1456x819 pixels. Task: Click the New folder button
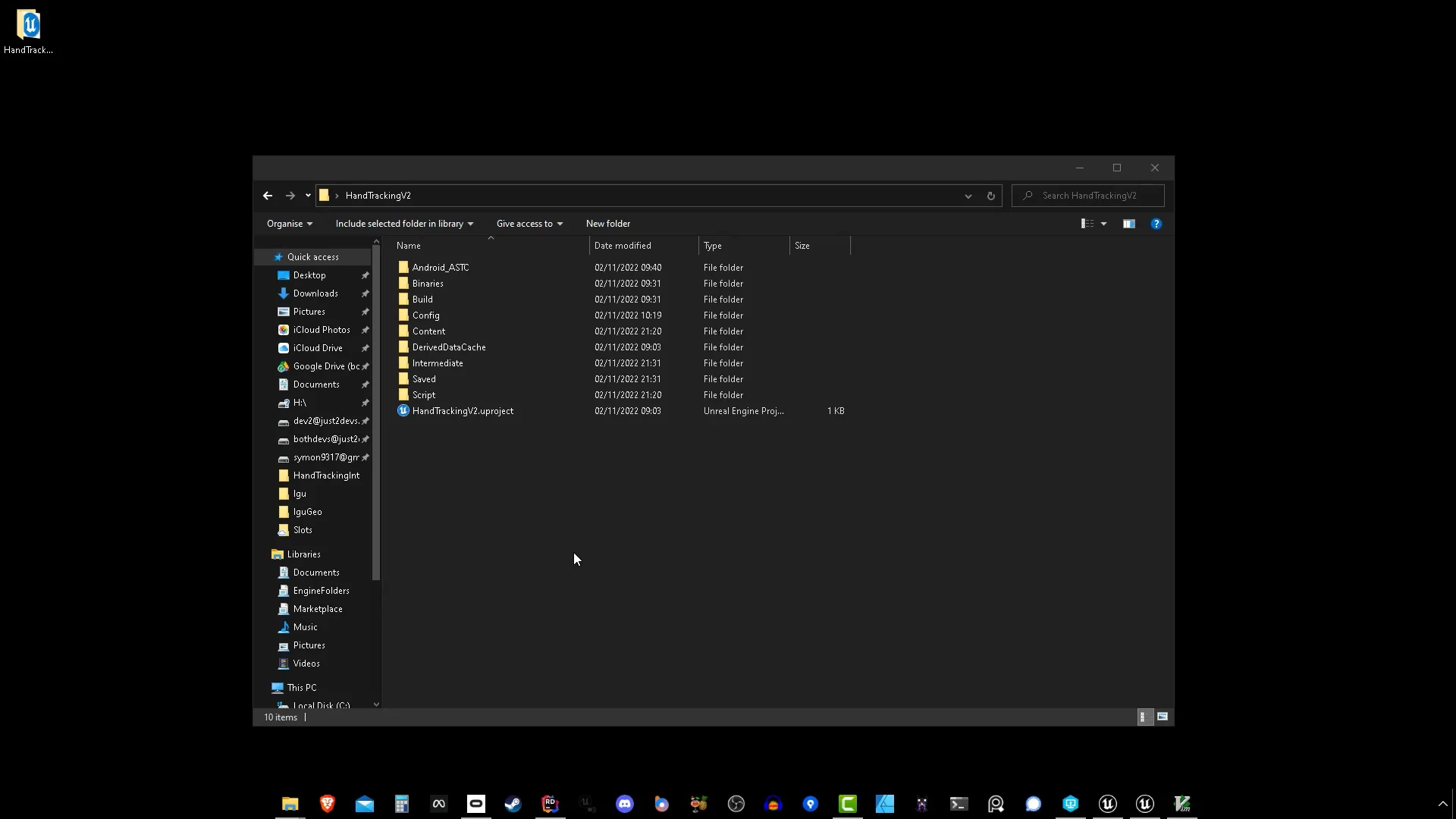[607, 224]
